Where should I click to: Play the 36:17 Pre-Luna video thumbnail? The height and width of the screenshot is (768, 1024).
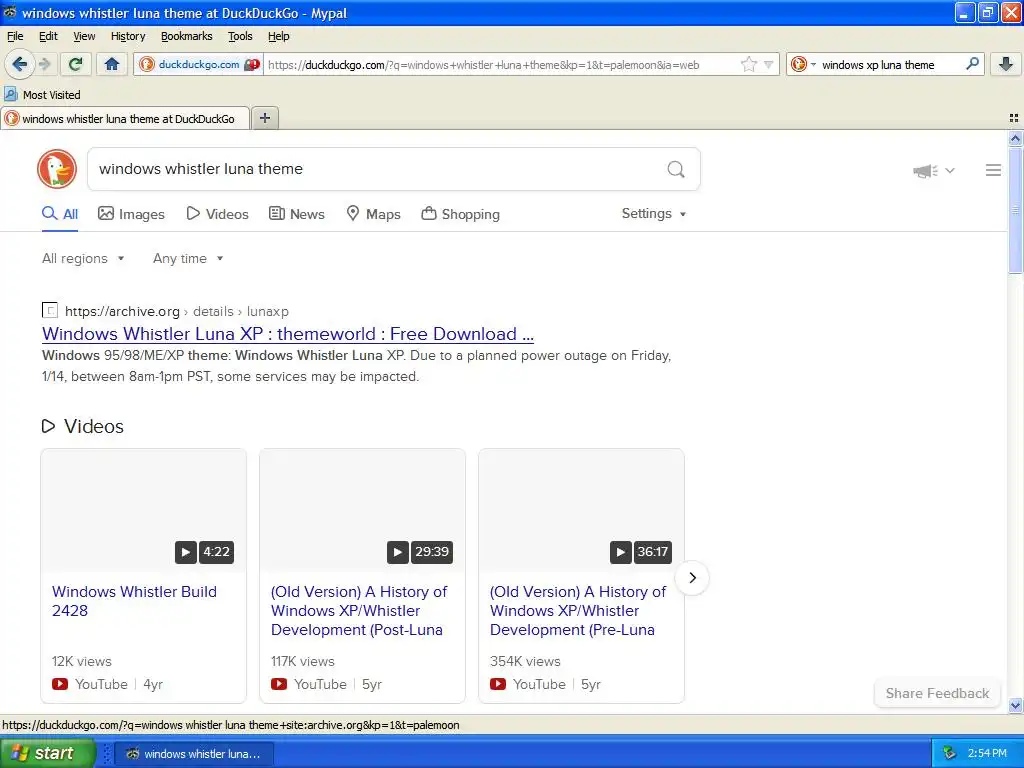click(x=581, y=510)
